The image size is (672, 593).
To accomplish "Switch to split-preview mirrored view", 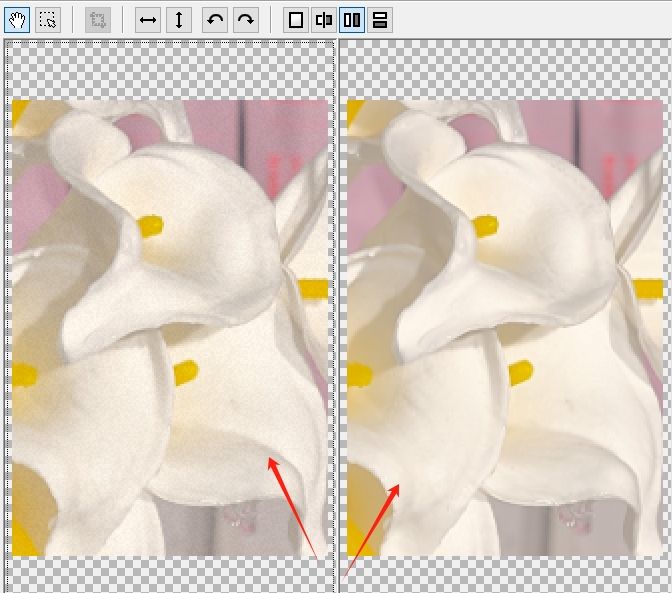I will point(324,20).
